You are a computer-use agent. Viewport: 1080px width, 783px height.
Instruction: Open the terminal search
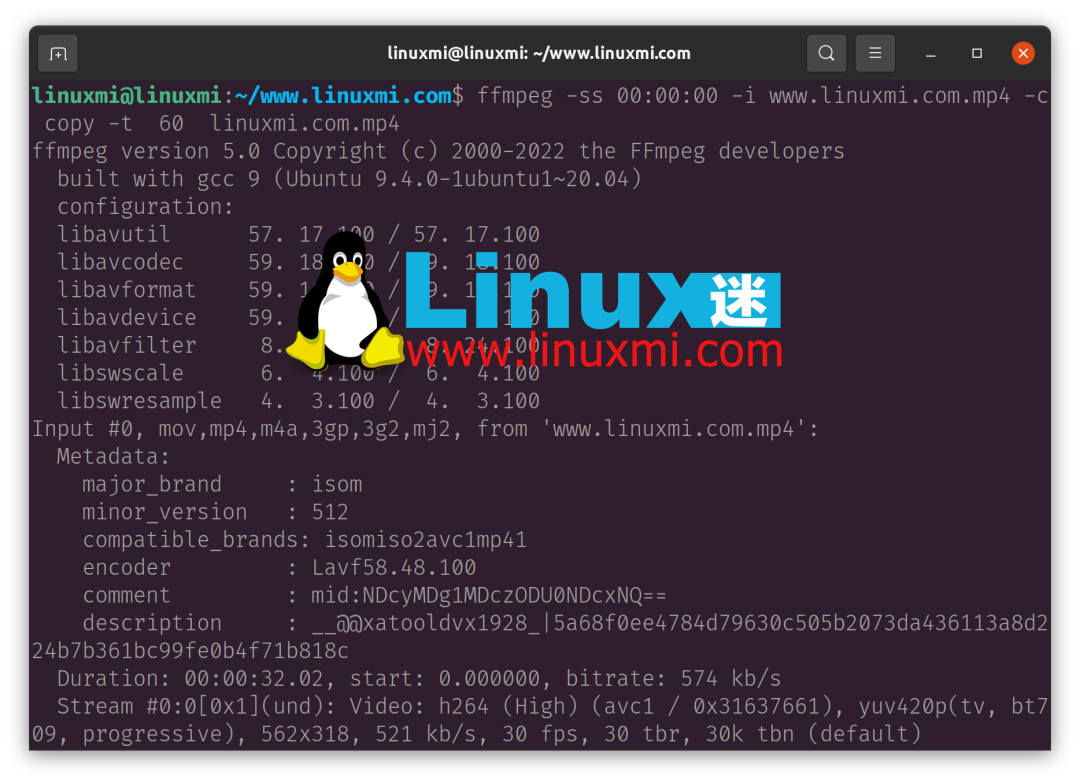pos(826,53)
